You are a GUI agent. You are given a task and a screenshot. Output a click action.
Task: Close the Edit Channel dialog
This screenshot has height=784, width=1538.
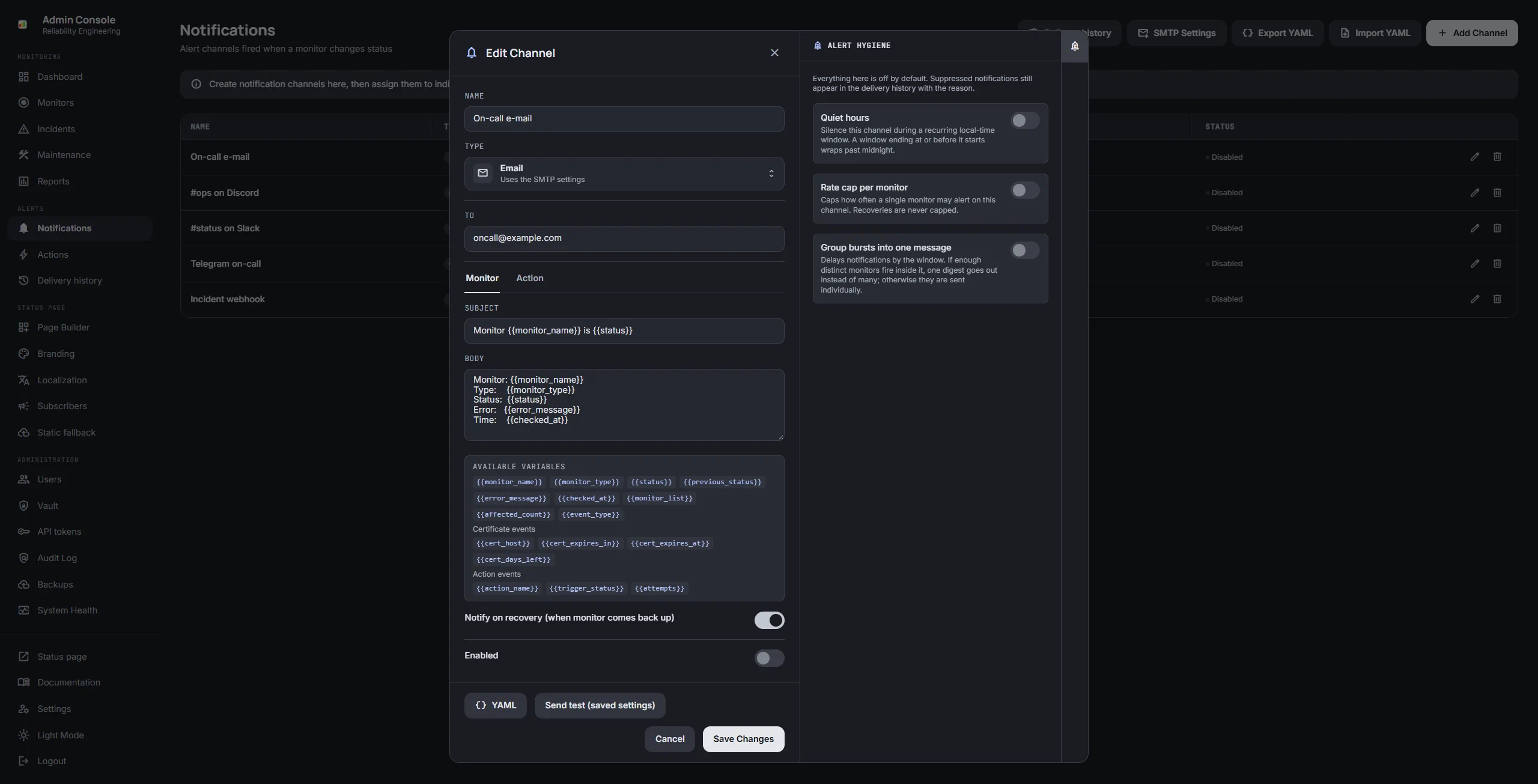[774, 53]
